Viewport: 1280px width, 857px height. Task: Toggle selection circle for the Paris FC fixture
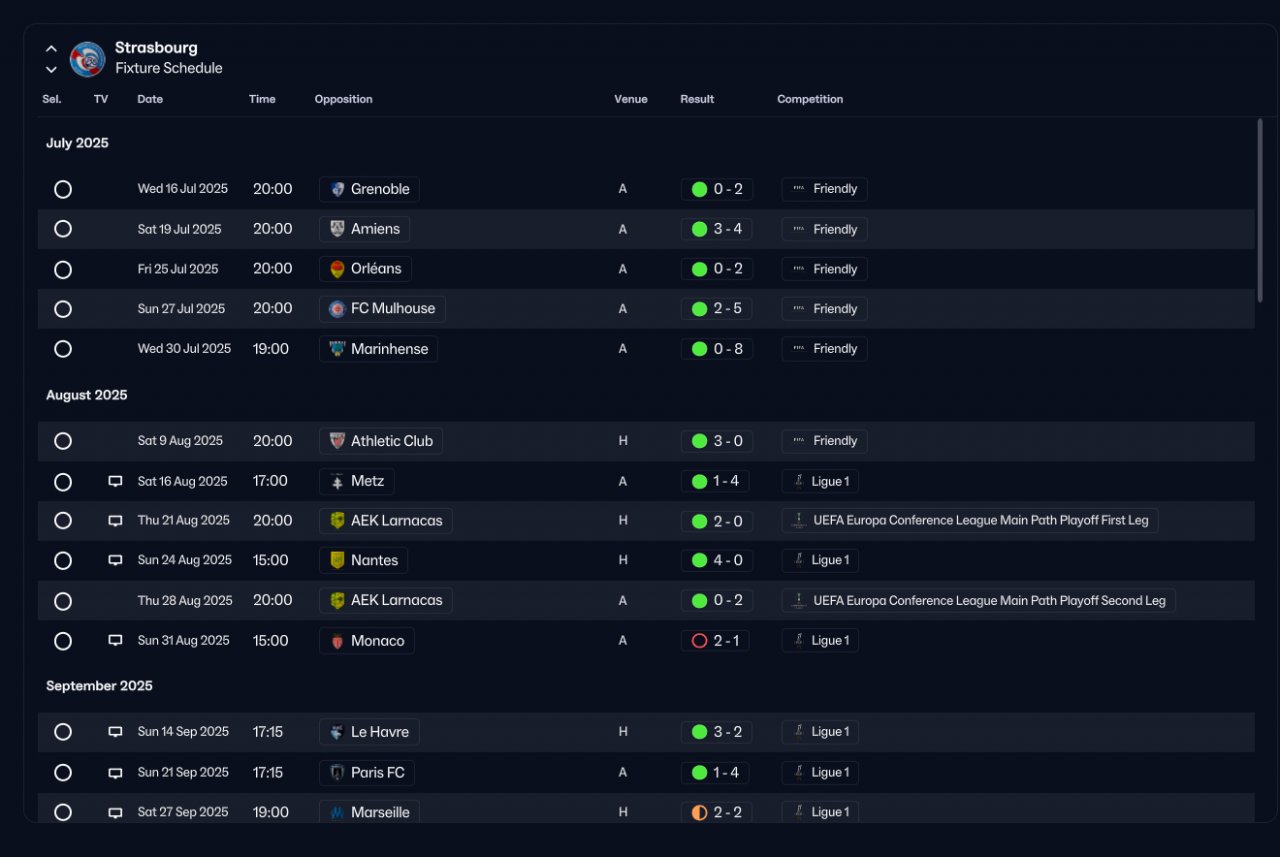(x=63, y=772)
